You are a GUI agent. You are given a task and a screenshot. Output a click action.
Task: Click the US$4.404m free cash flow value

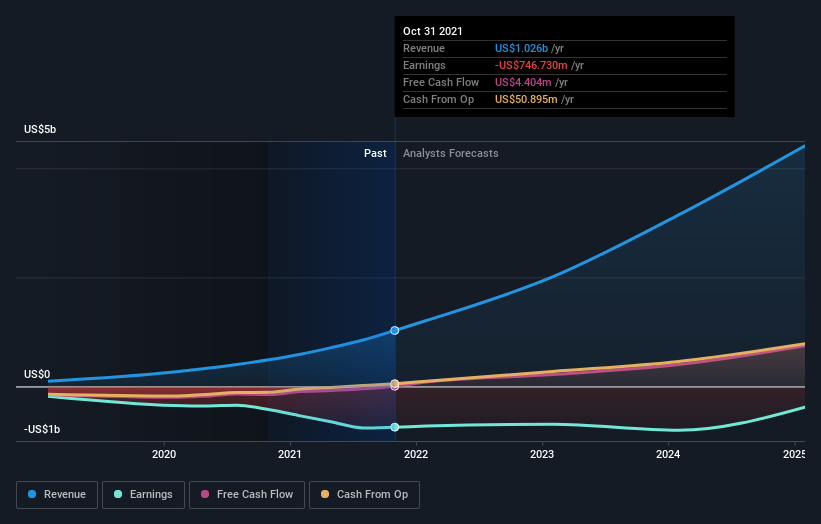pyautogui.click(x=523, y=82)
